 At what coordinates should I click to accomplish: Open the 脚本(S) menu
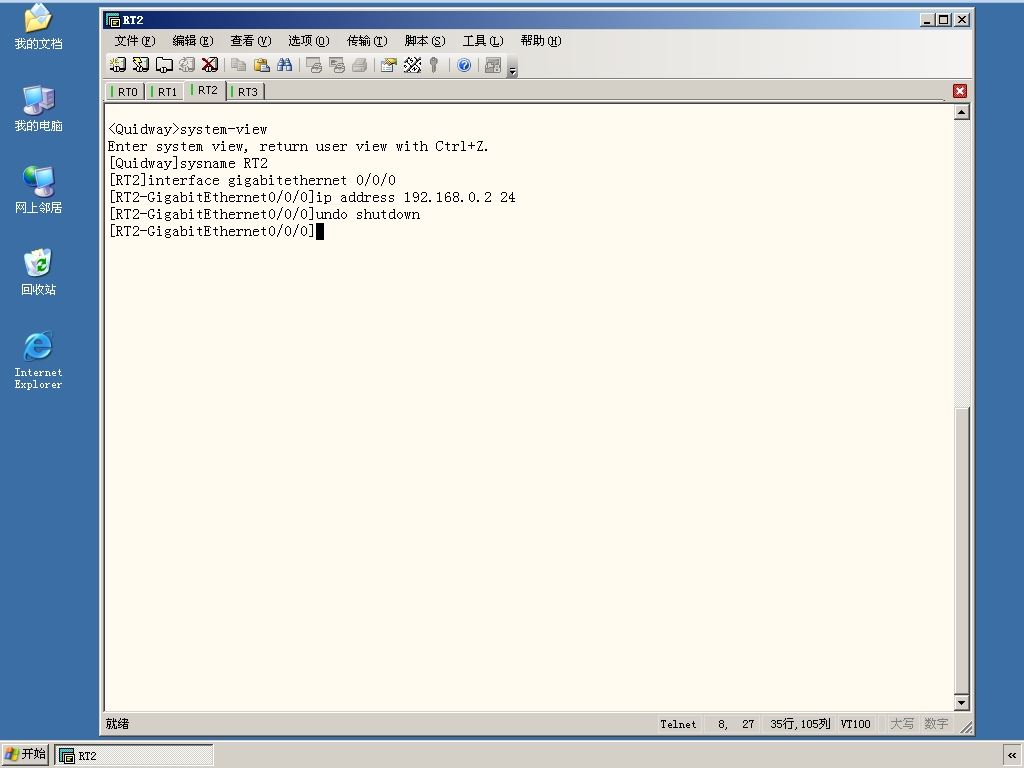[x=424, y=40]
